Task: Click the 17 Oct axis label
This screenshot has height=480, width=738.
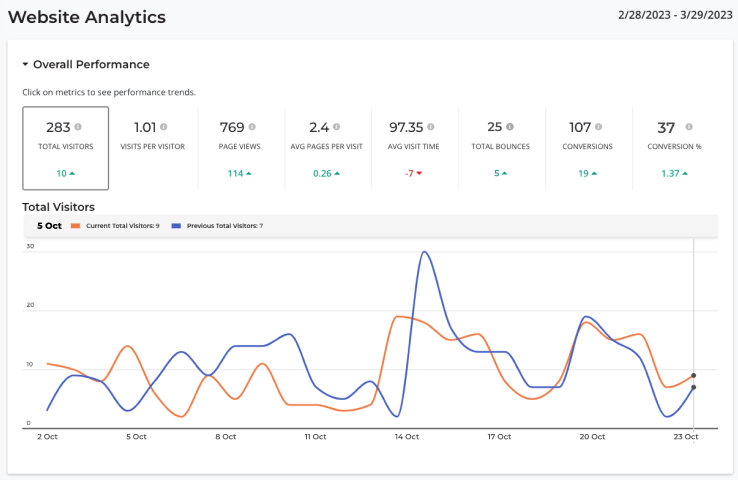Action: [499, 437]
